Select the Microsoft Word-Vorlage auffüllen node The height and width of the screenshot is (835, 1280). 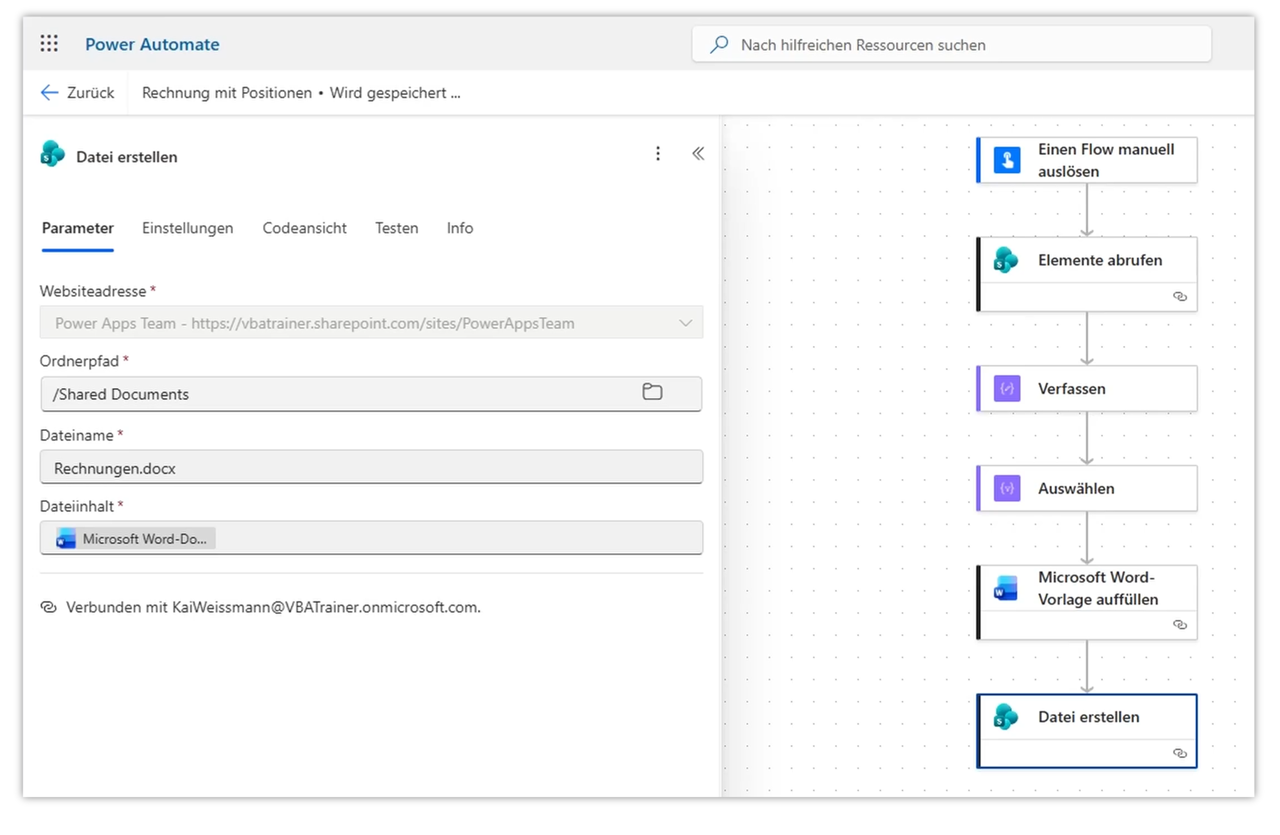coord(1087,602)
